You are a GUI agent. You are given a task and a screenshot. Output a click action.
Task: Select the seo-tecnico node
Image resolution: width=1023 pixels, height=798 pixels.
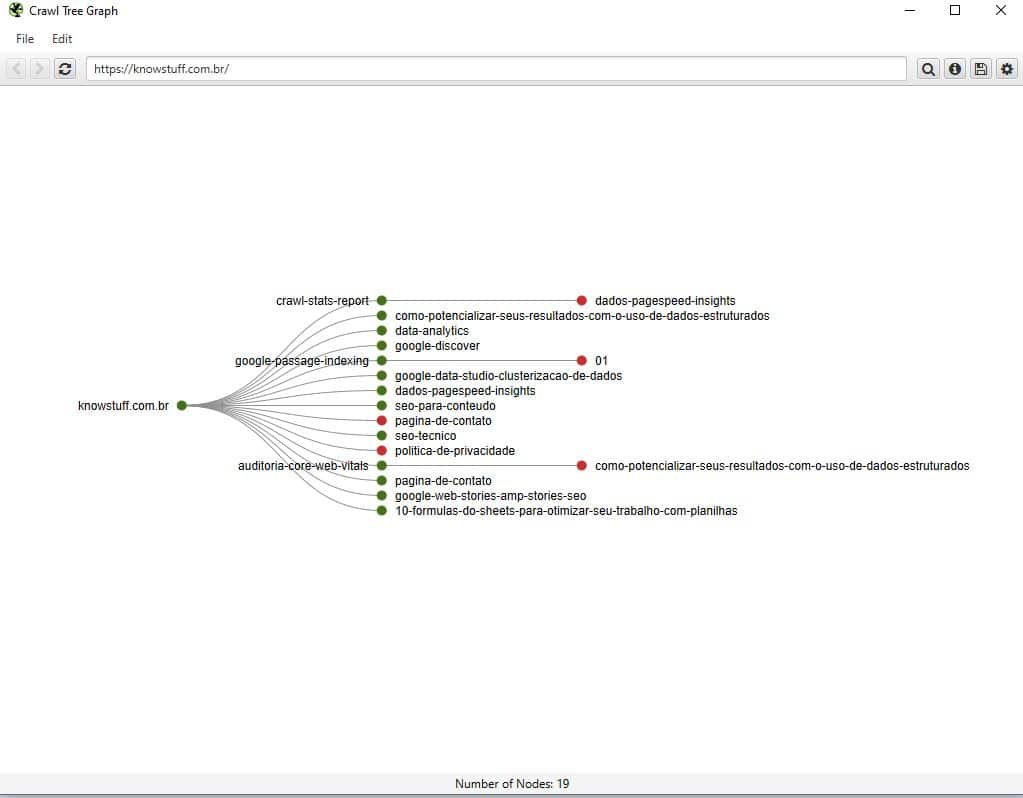[382, 436]
